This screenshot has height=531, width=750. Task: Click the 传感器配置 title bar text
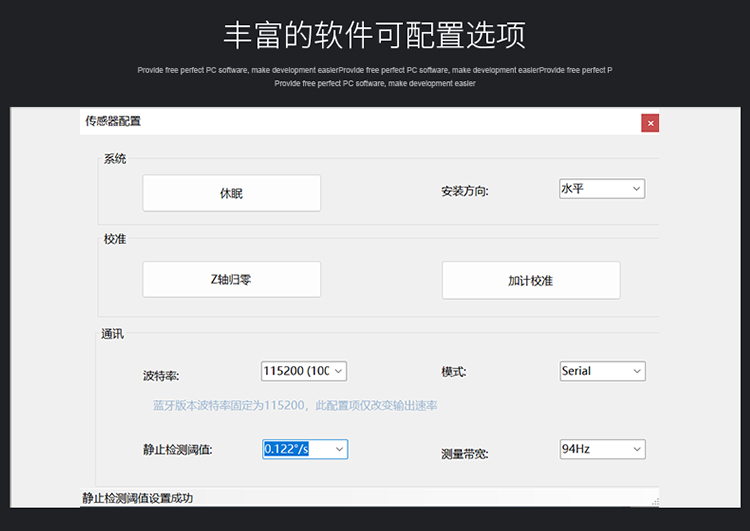coord(113,122)
